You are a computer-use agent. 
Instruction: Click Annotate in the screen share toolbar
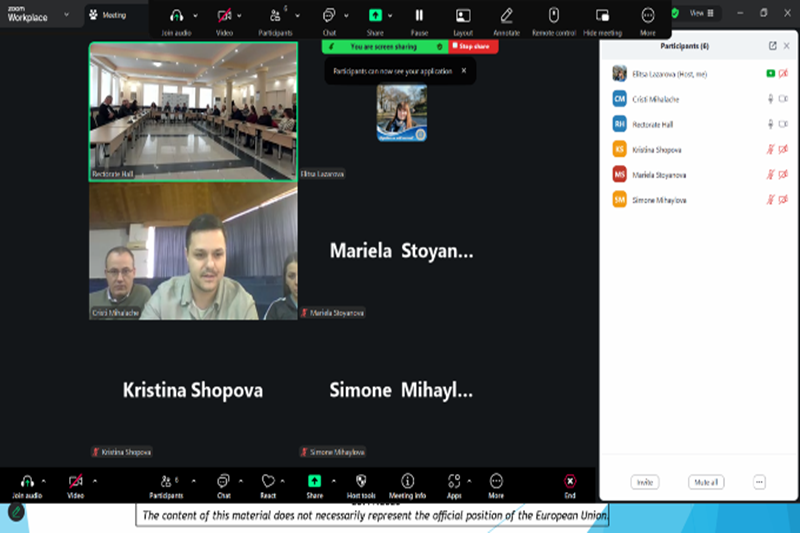pyautogui.click(x=507, y=19)
